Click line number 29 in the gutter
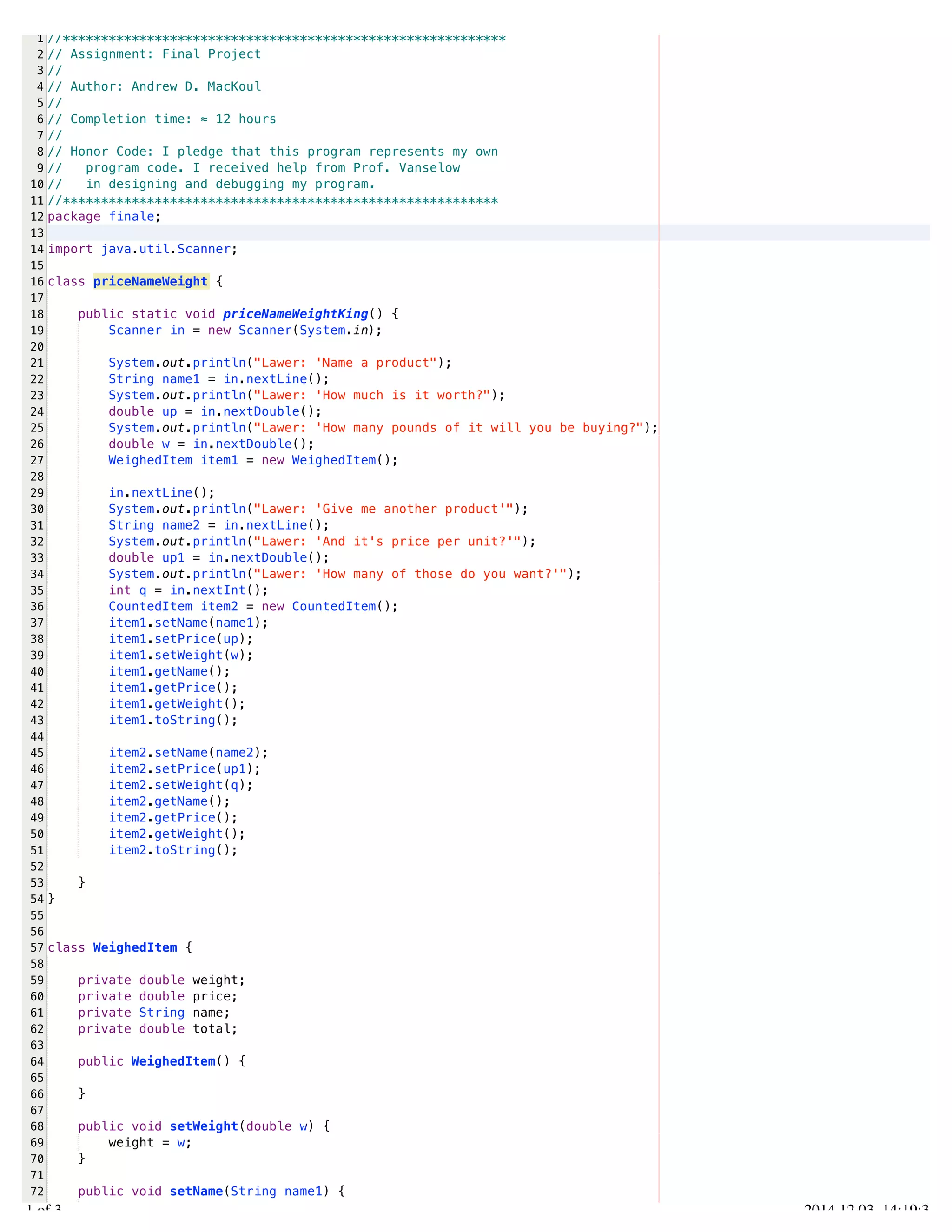Screen dimensions: 952x1232 pos(37,493)
